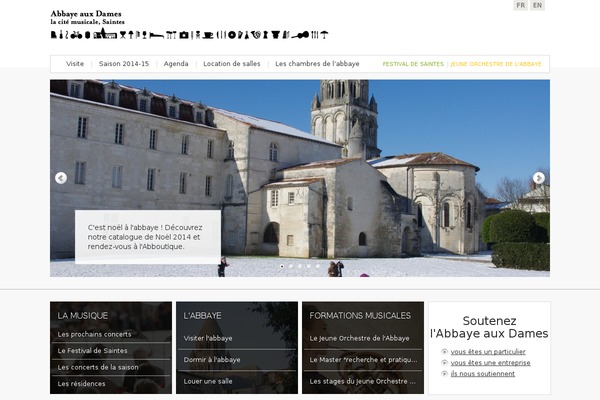Click 'Soutenez l'Abbaye aux Dames' heading

coord(489,327)
